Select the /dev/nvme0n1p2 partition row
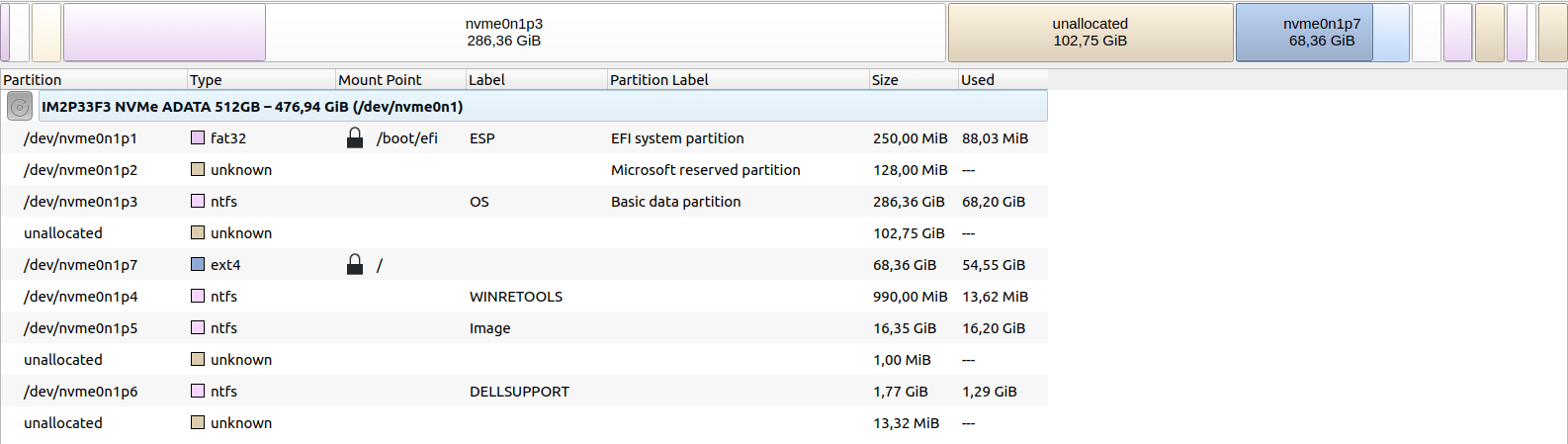The width and height of the screenshot is (1568, 444). (524, 170)
